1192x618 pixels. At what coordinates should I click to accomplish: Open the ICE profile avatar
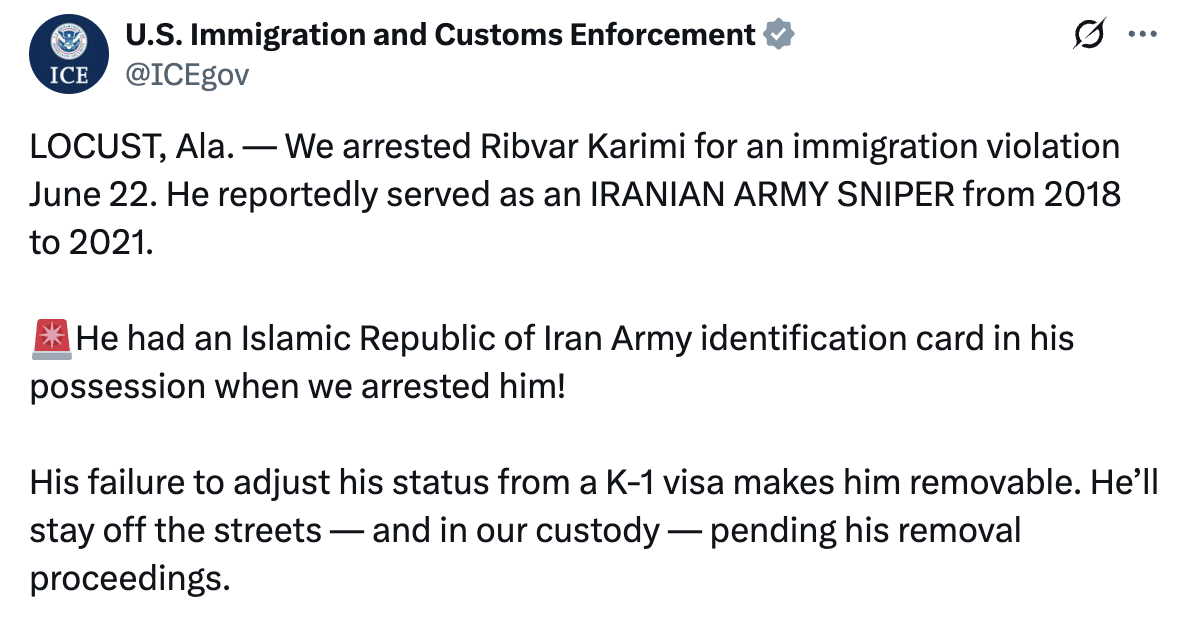pos(68,54)
